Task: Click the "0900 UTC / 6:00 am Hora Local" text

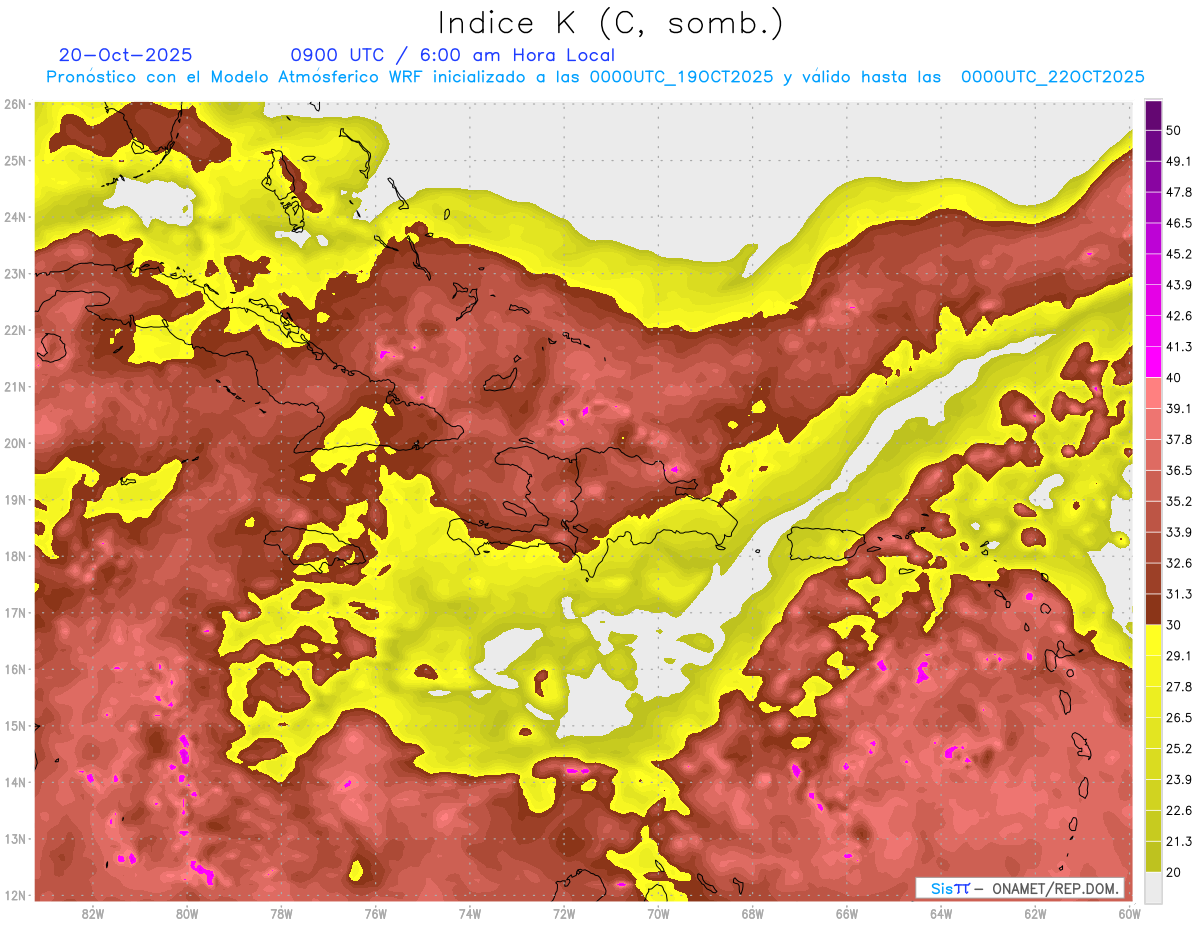Action: (452, 55)
